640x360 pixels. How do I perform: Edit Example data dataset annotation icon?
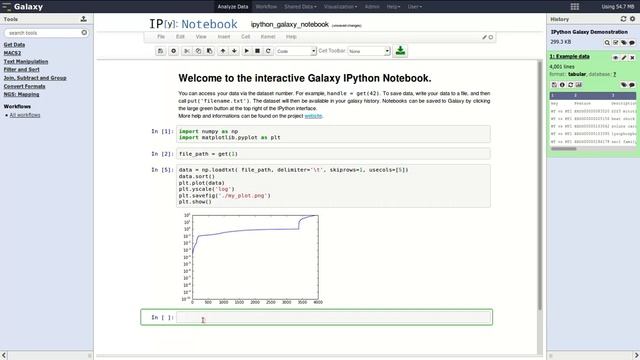(632, 85)
